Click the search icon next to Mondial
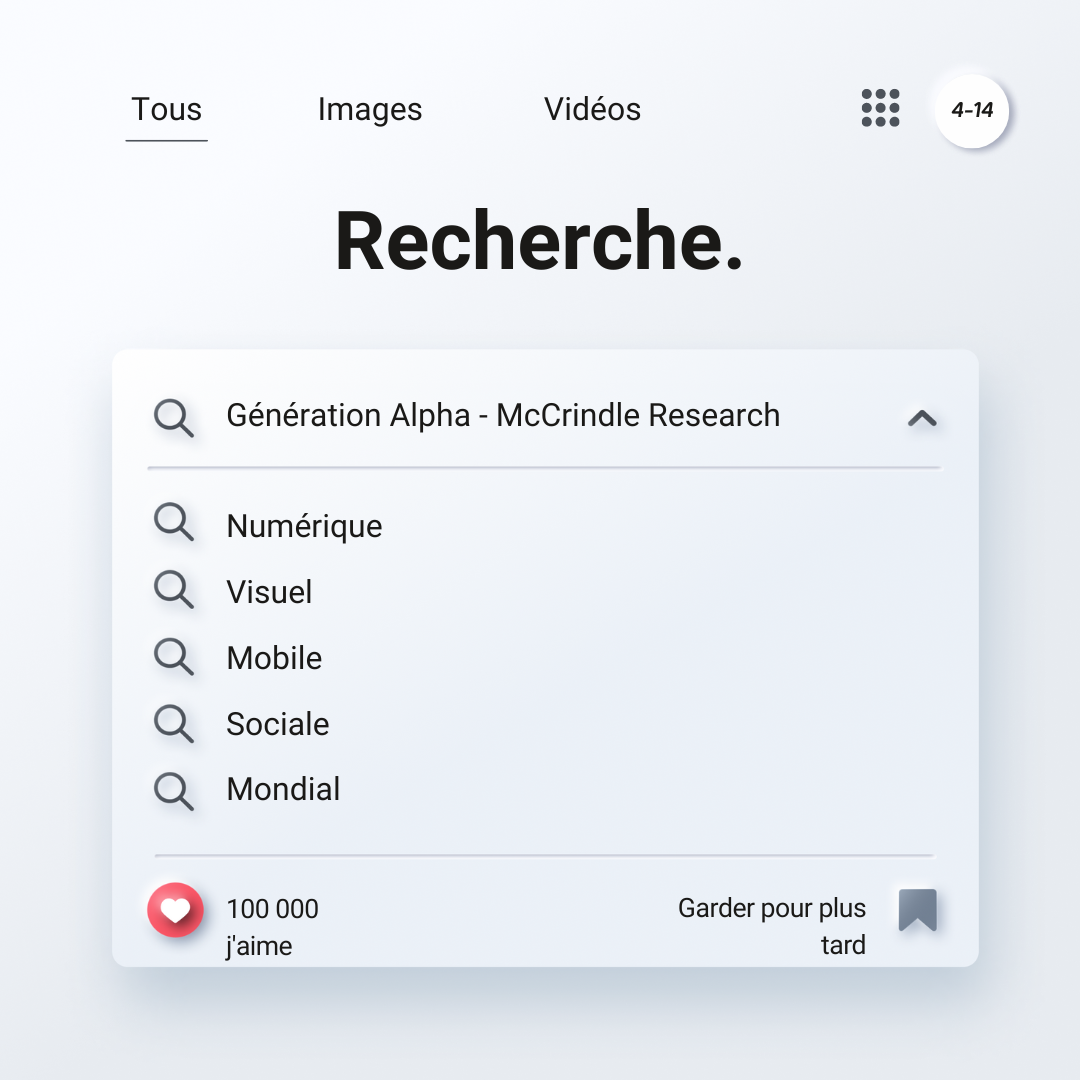Screen dimensions: 1080x1080 coord(173,790)
